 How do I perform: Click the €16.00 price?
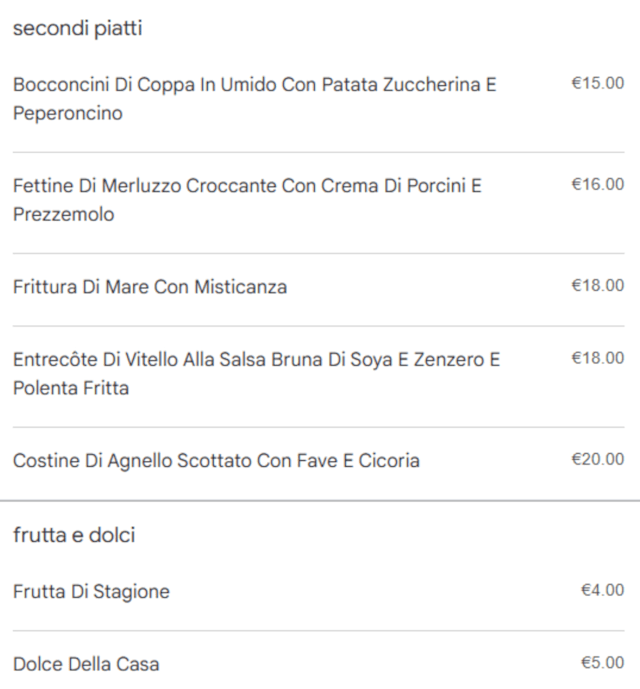[597, 184]
